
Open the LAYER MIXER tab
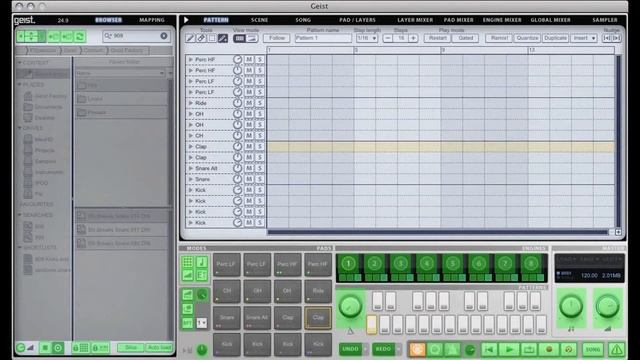click(x=415, y=20)
